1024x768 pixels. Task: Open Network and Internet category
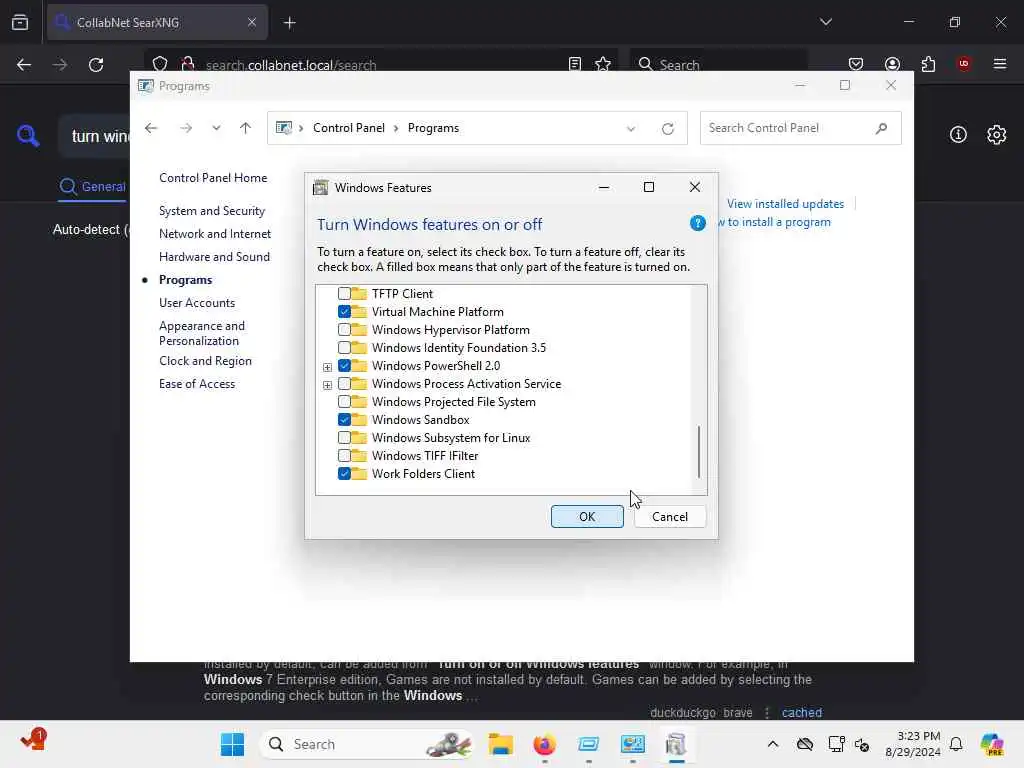click(215, 234)
